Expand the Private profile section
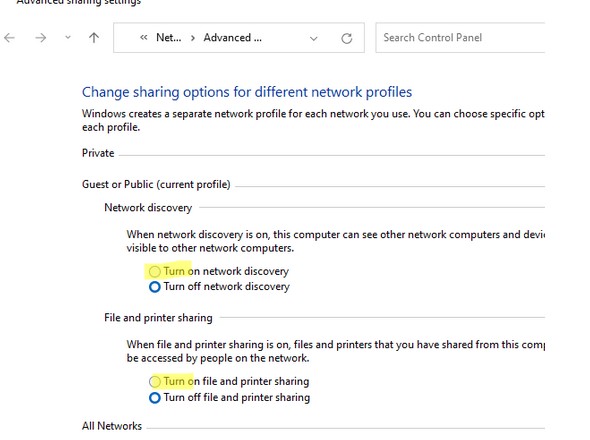Image resolution: width=590 pixels, height=440 pixels. (x=98, y=153)
